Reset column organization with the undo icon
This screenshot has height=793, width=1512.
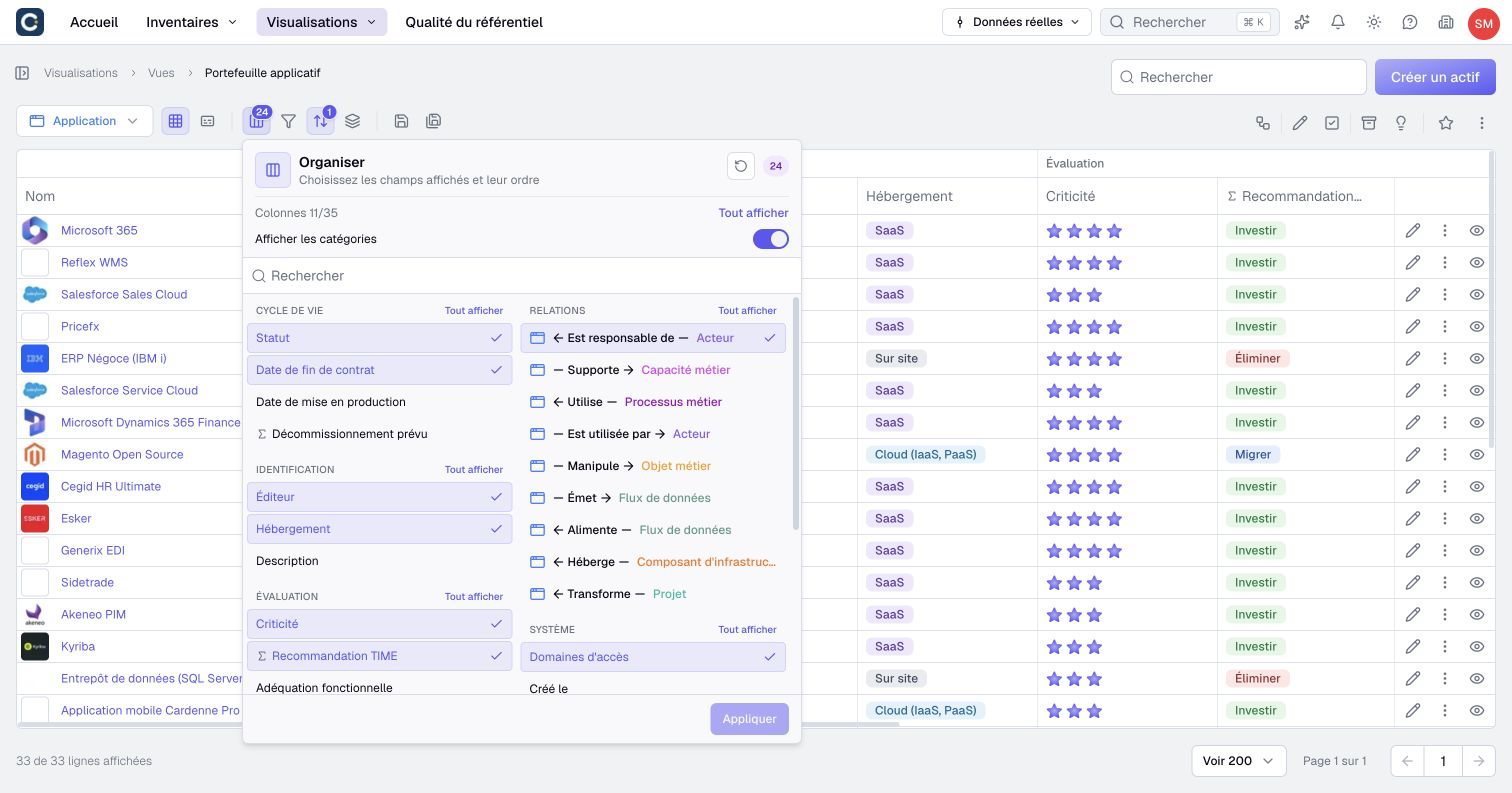(741, 166)
